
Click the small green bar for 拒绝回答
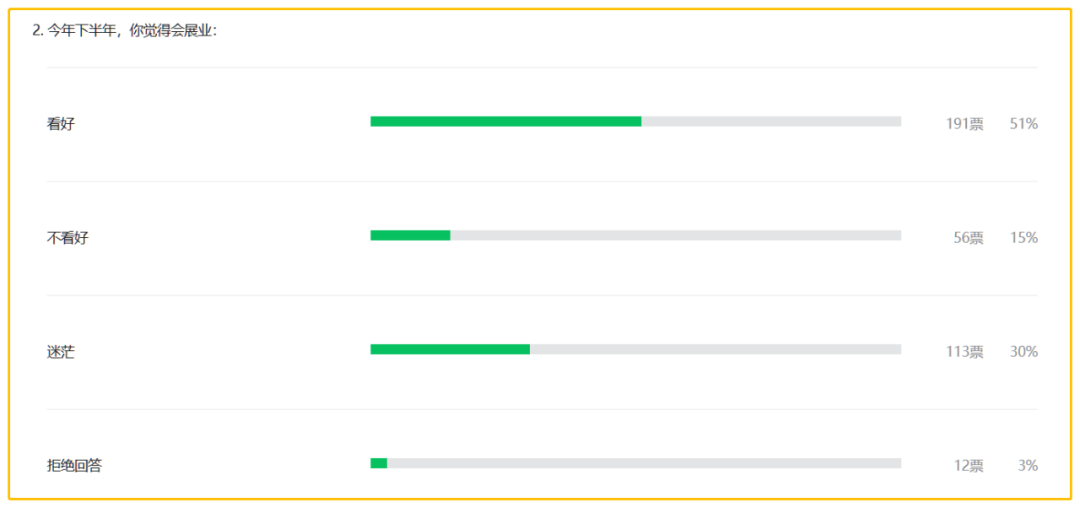pos(379,463)
